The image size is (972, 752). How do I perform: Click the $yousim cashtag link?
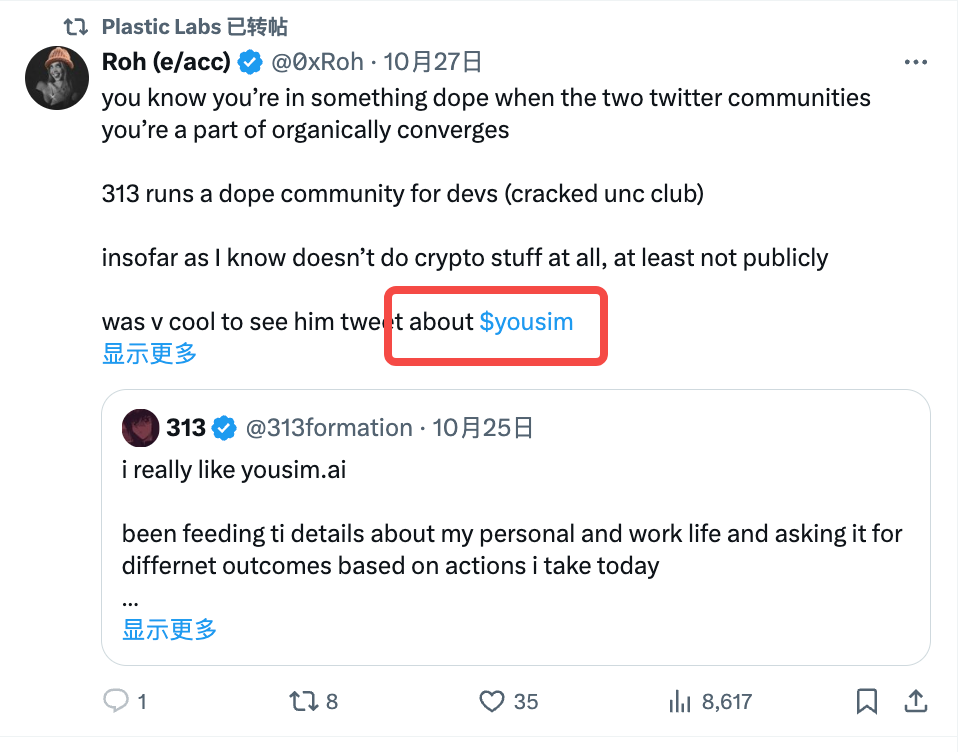(x=526, y=322)
